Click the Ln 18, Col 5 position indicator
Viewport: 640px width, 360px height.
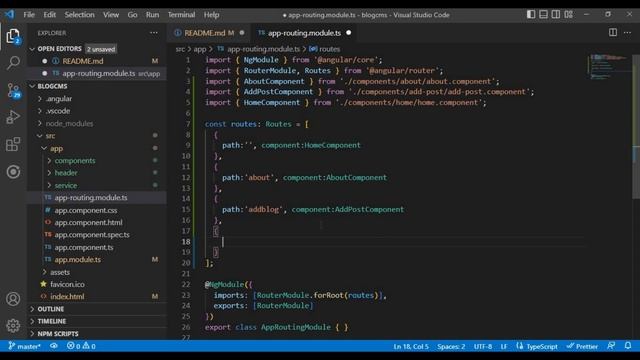pyautogui.click(x=411, y=346)
